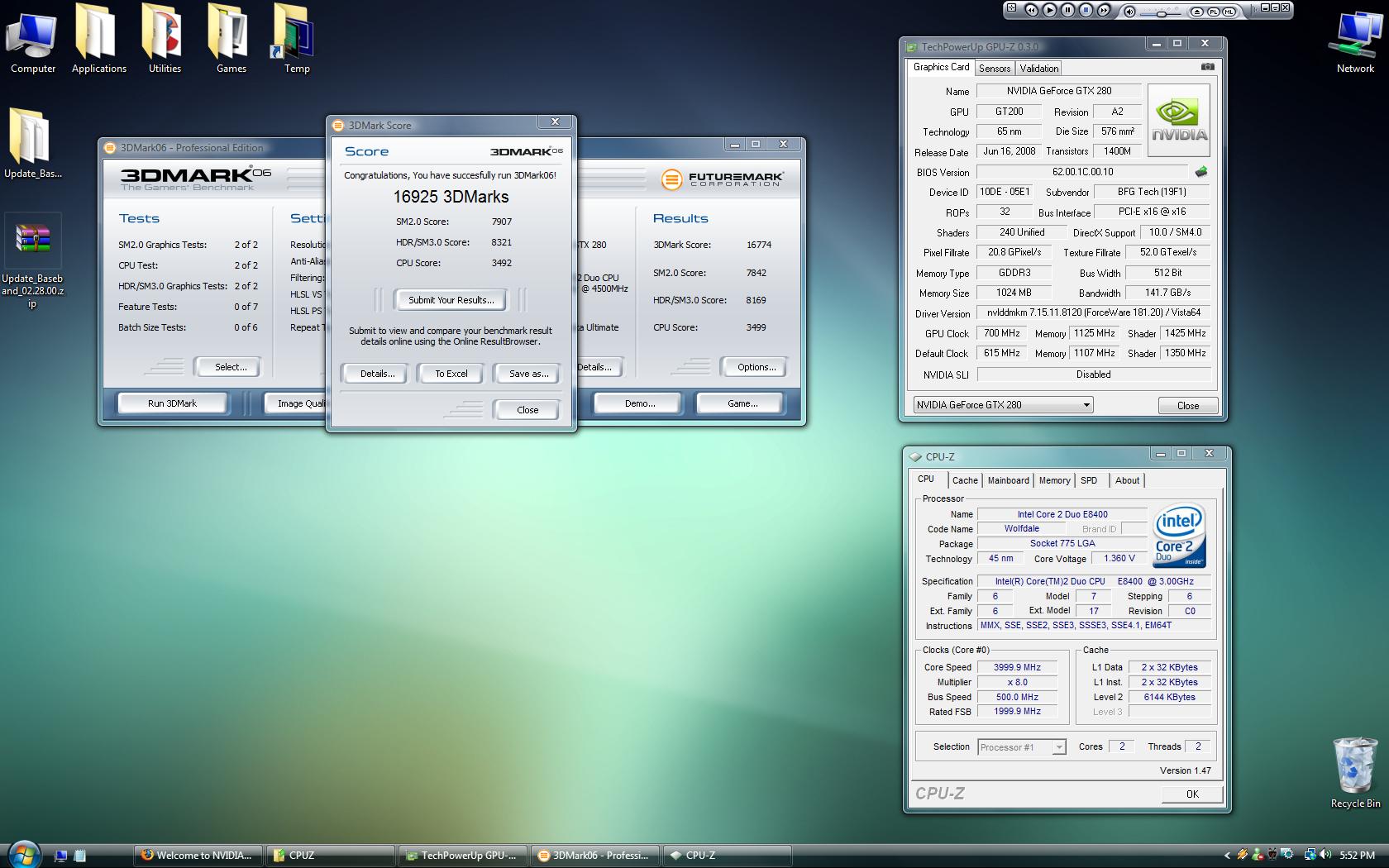Mute audio with the speaker icon
The image size is (1389, 868).
pyautogui.click(x=1130, y=11)
